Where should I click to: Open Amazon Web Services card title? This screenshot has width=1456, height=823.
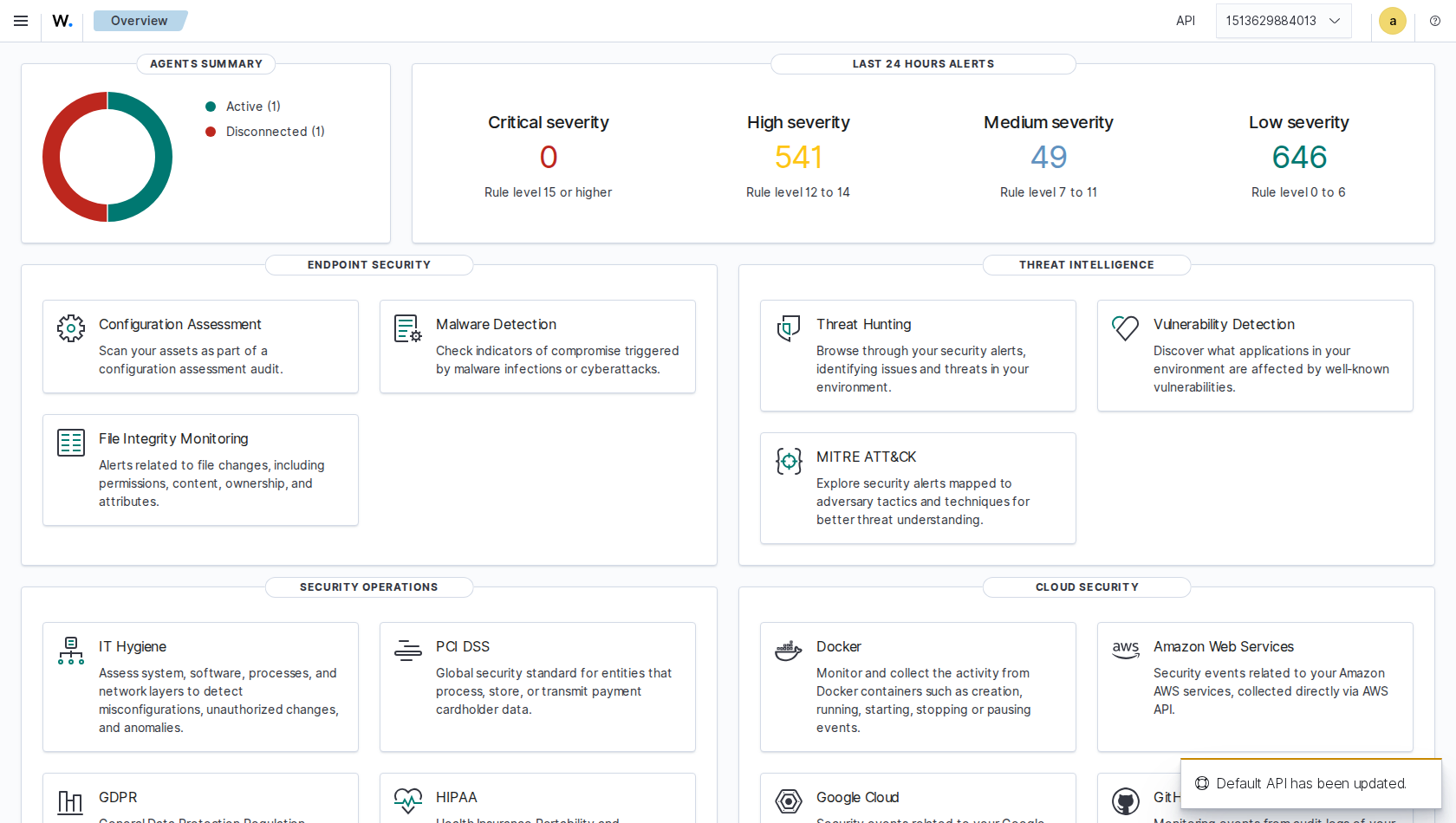click(x=1224, y=646)
